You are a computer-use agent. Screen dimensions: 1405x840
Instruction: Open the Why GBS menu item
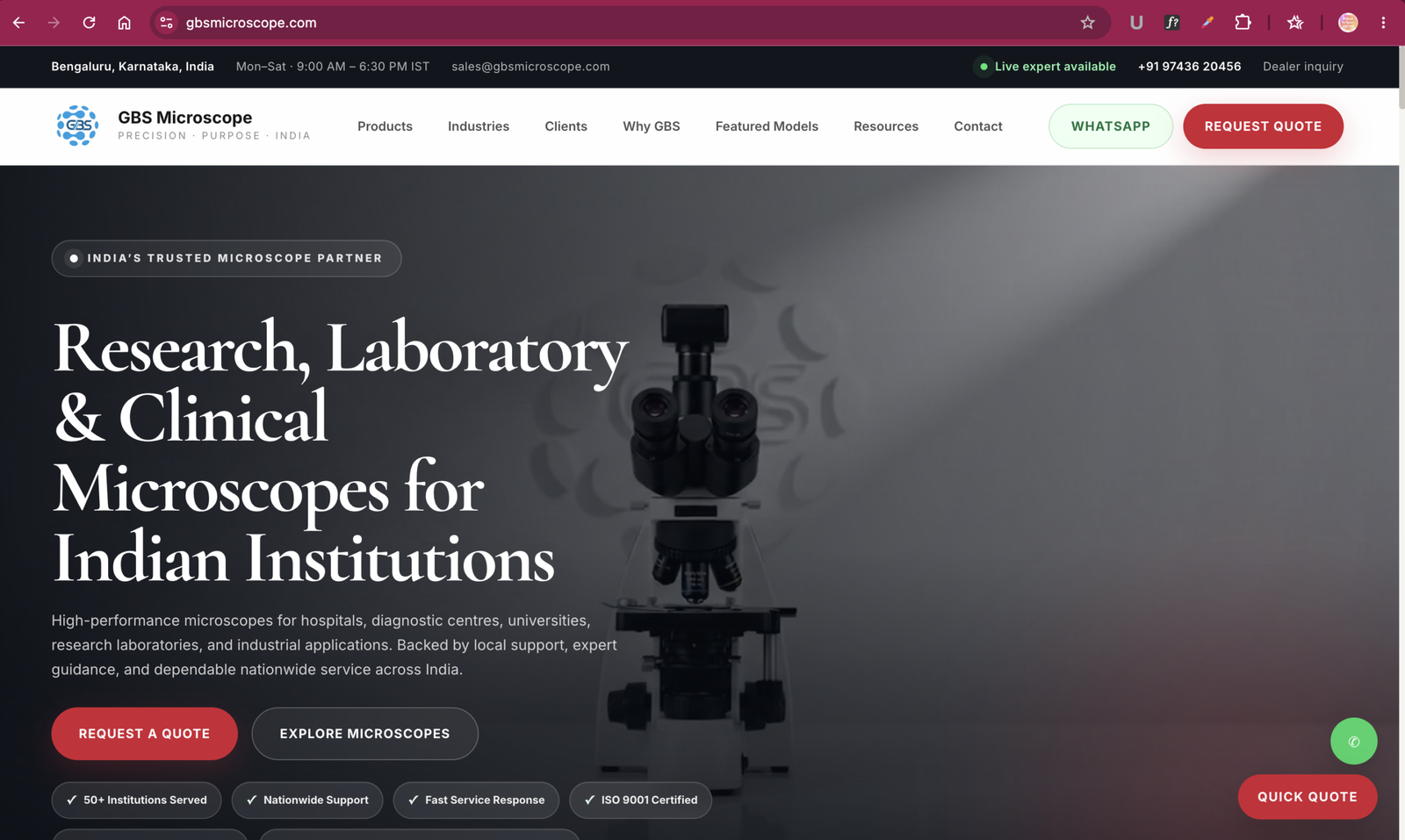(x=652, y=126)
